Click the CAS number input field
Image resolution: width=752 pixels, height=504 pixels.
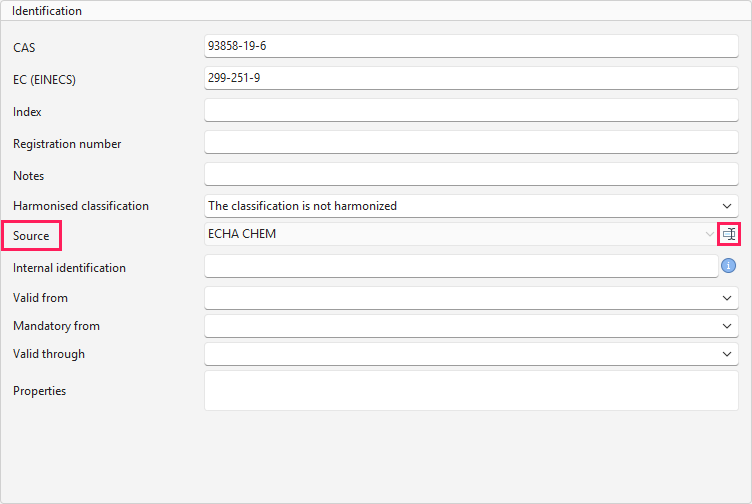[x=471, y=46]
